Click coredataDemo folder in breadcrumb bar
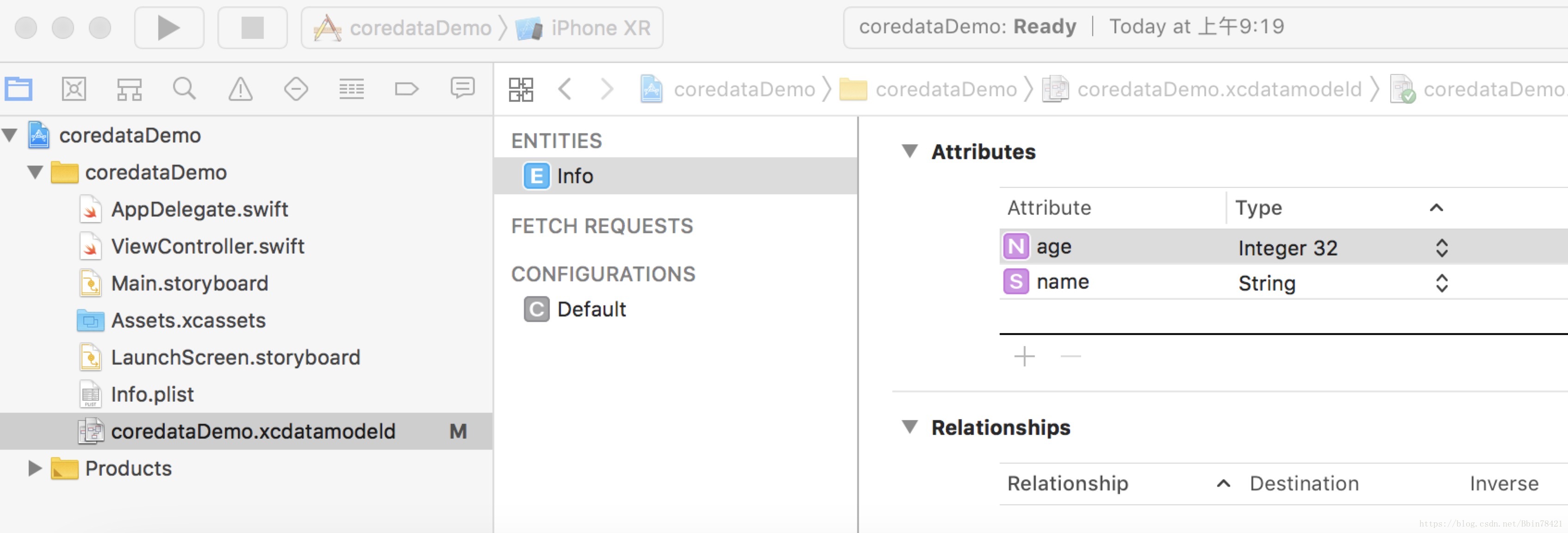Viewport: 1568px width, 533px height. [928, 89]
